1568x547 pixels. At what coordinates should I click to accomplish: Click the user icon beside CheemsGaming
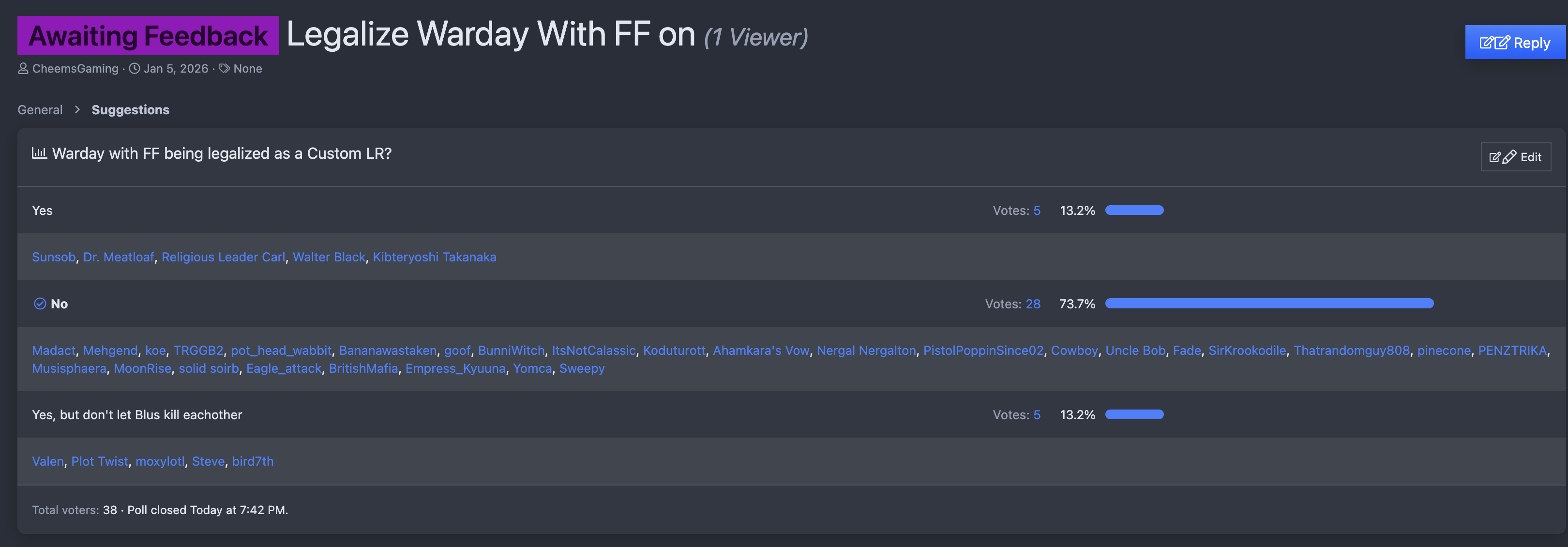23,69
